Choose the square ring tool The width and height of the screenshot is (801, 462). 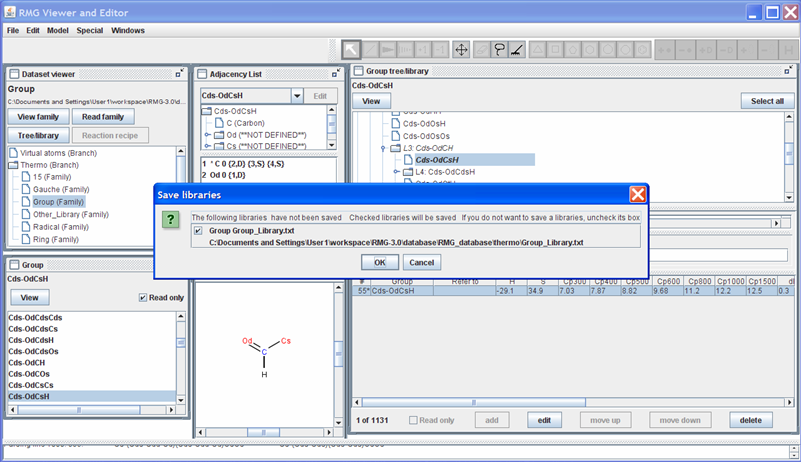pos(555,50)
